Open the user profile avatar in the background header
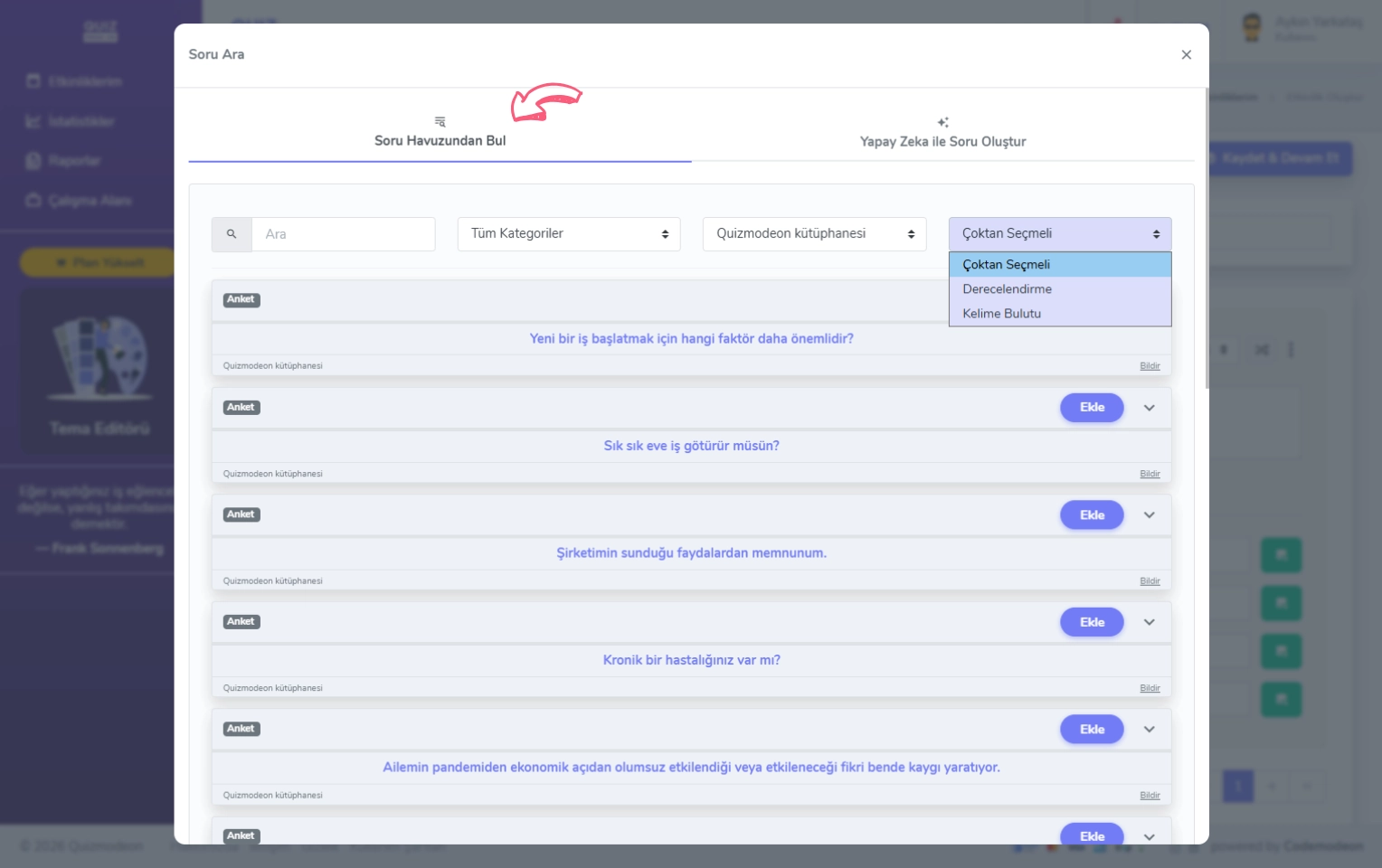This screenshot has height=868, width=1382. click(1252, 27)
